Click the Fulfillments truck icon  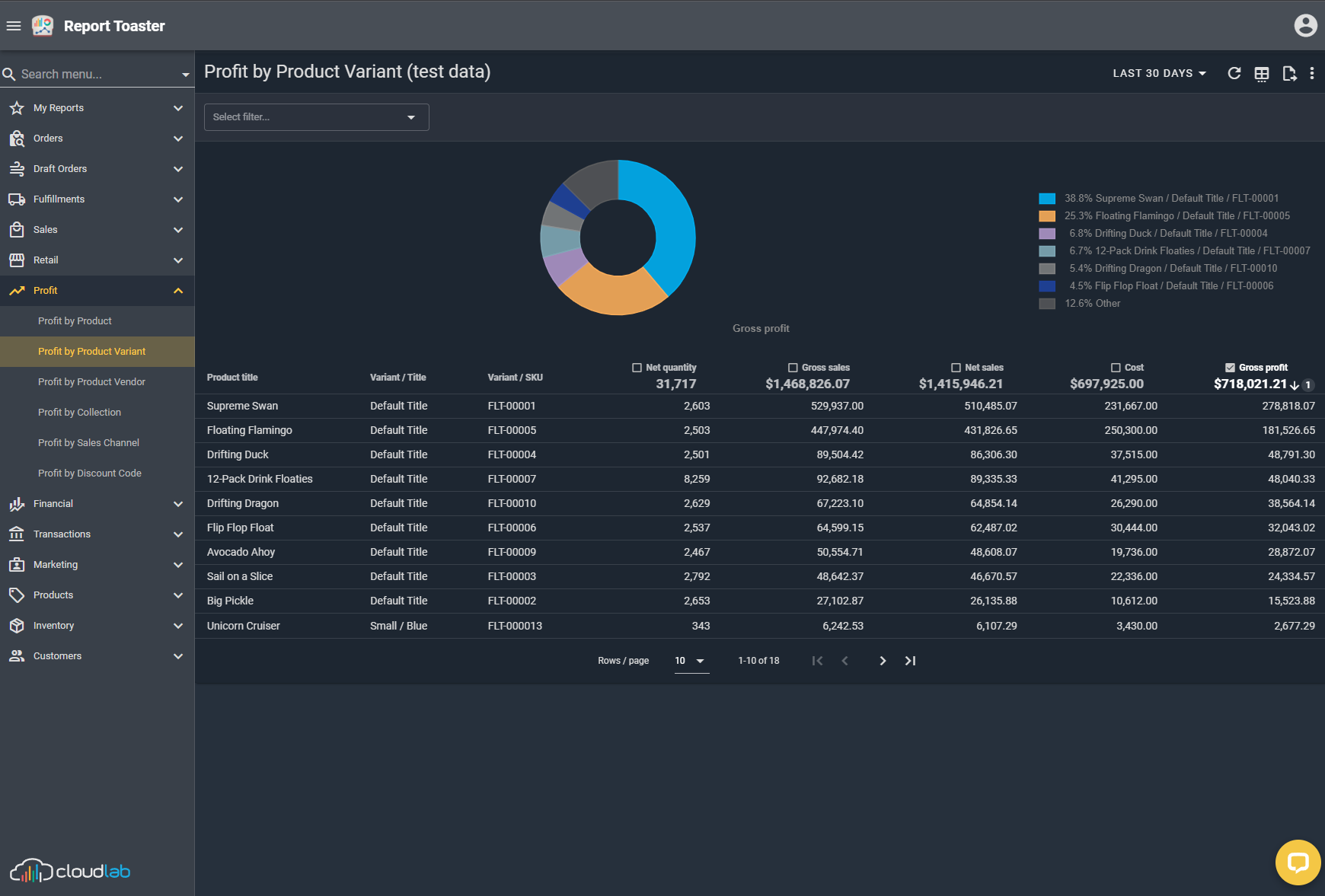coord(17,199)
